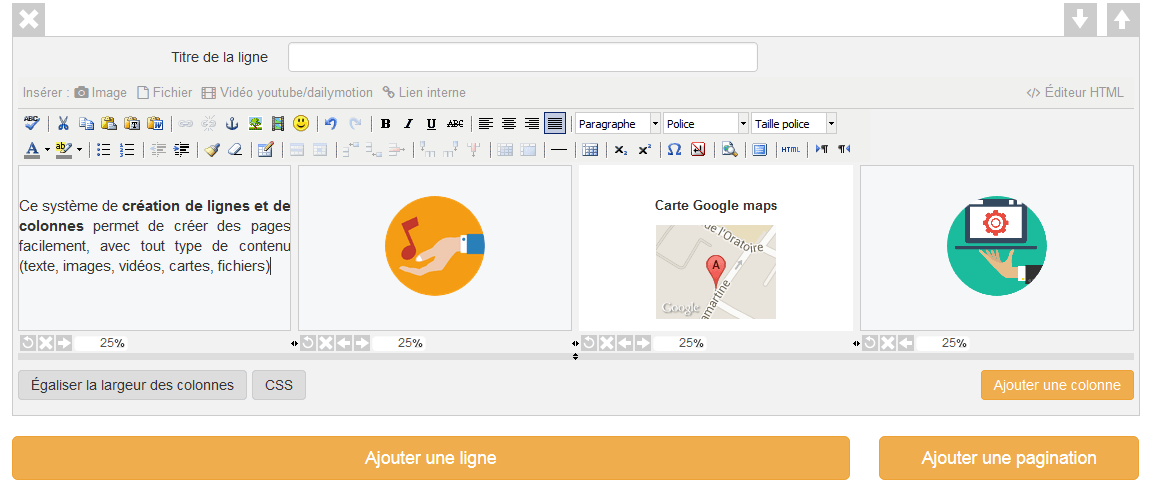Click the Ajouter une colonne button

(x=1057, y=386)
